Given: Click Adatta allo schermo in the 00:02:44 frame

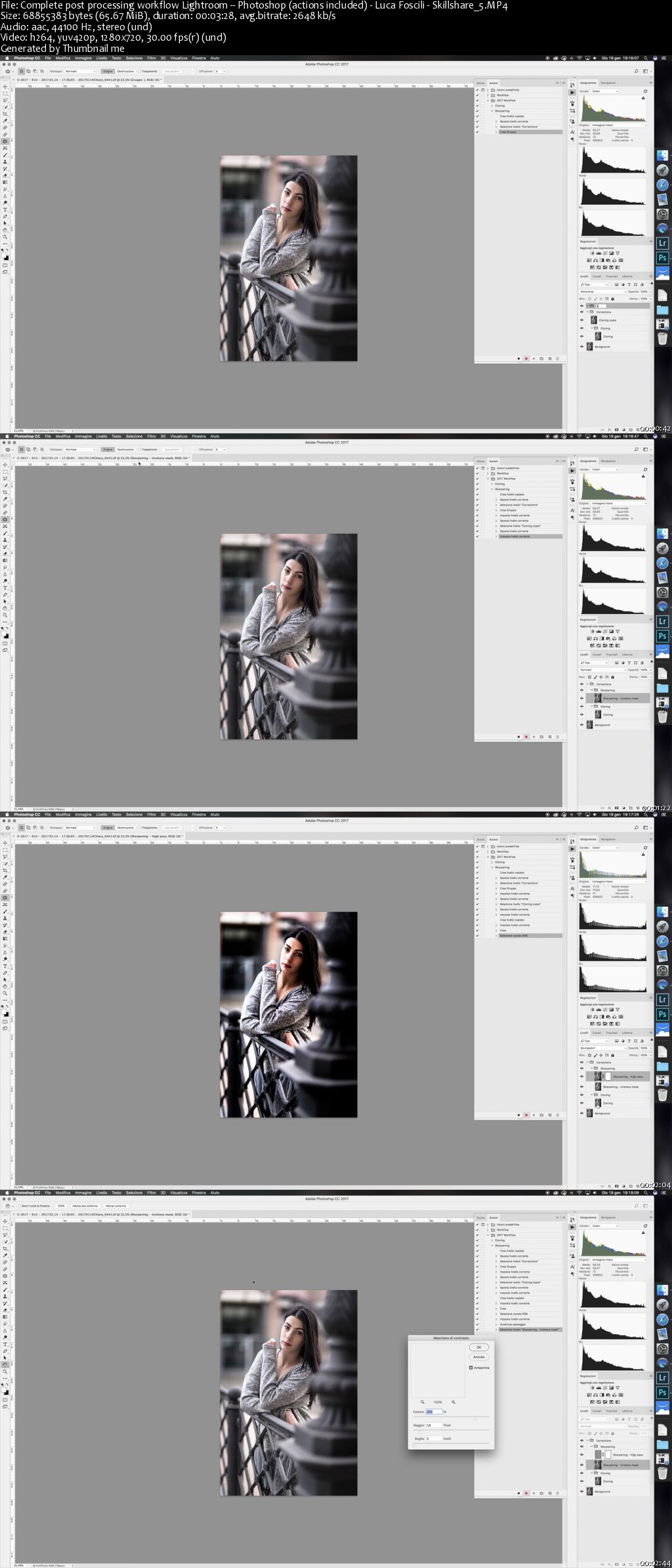Looking at the screenshot, I should point(85,1206).
